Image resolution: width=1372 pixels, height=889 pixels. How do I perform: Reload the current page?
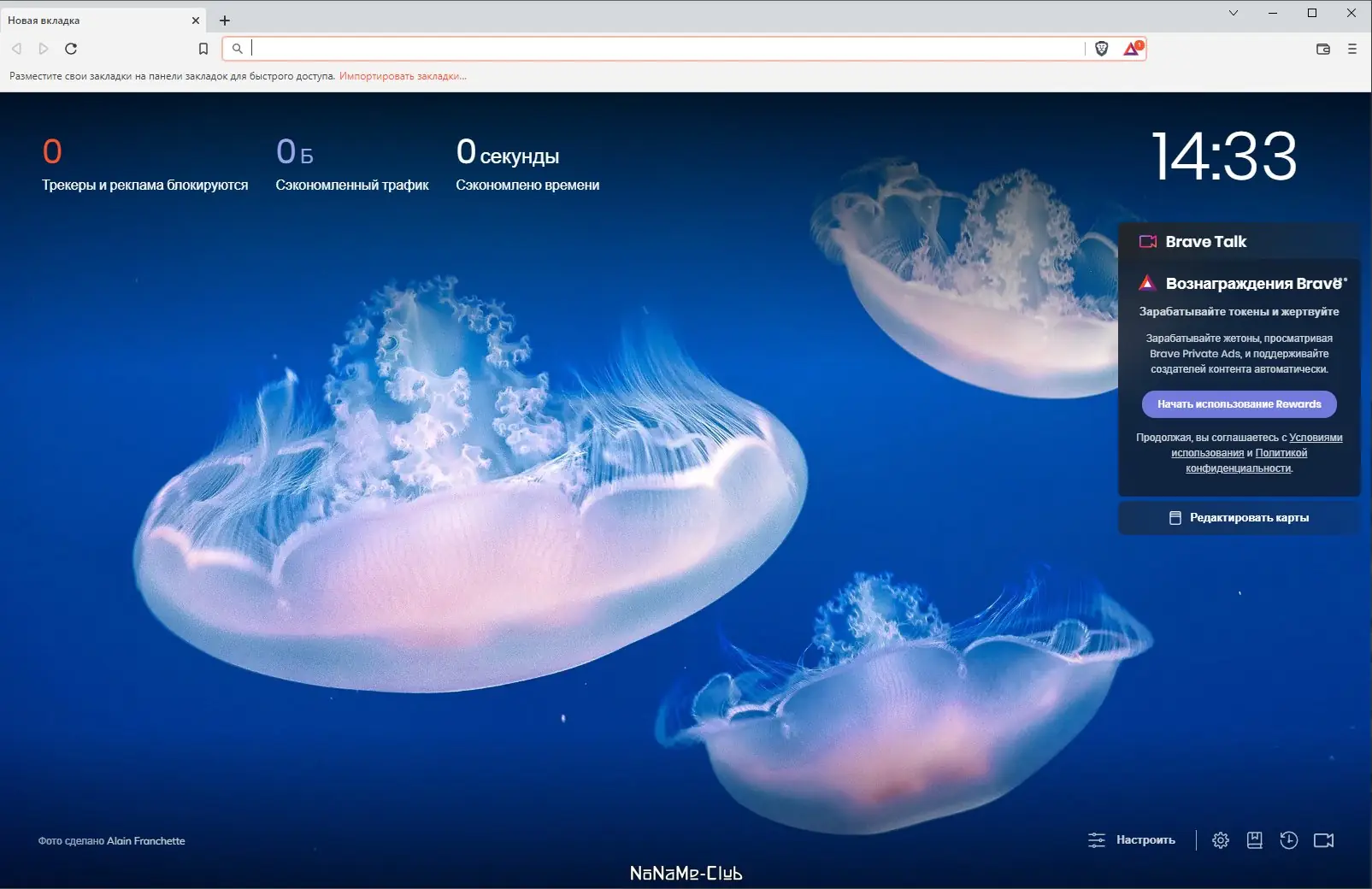pyautogui.click(x=71, y=49)
